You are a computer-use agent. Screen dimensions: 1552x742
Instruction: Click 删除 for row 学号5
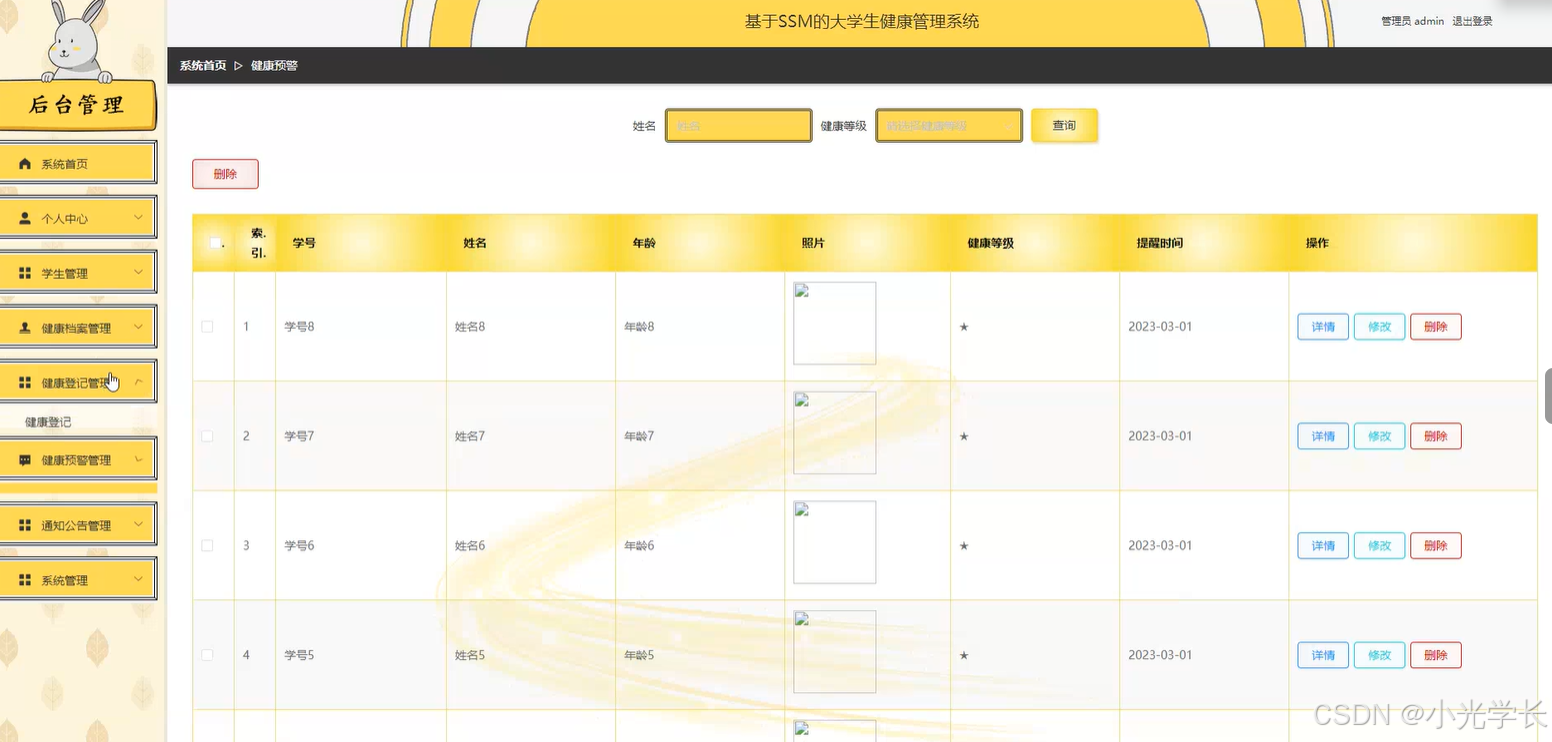1435,655
